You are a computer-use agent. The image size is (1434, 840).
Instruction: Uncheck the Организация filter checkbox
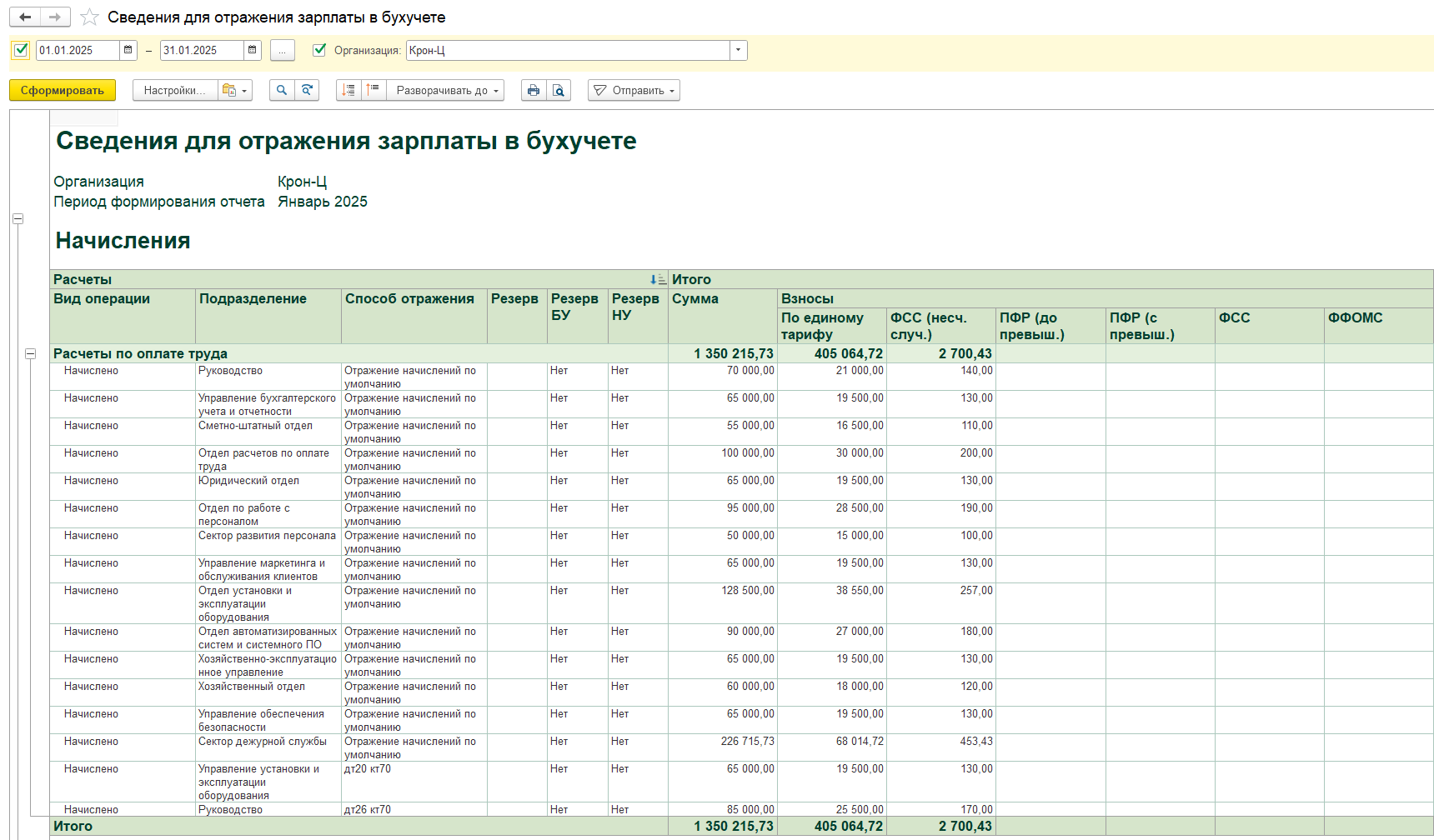pyautogui.click(x=319, y=50)
